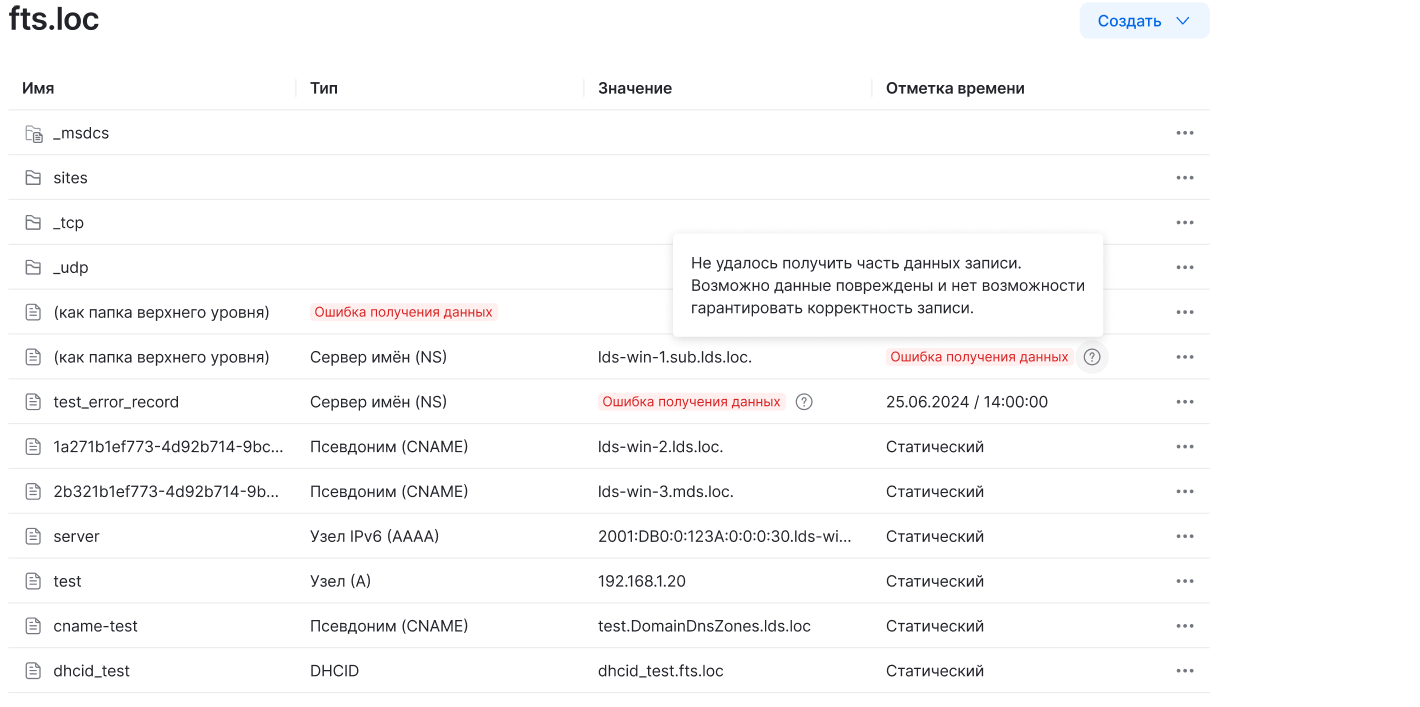The image size is (1420, 707).
Task: Click the Создать button
Action: coord(1130,20)
